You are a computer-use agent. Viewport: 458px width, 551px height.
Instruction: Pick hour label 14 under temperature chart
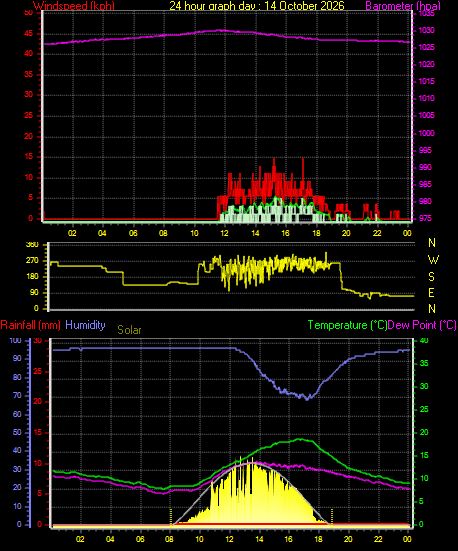[259, 539]
